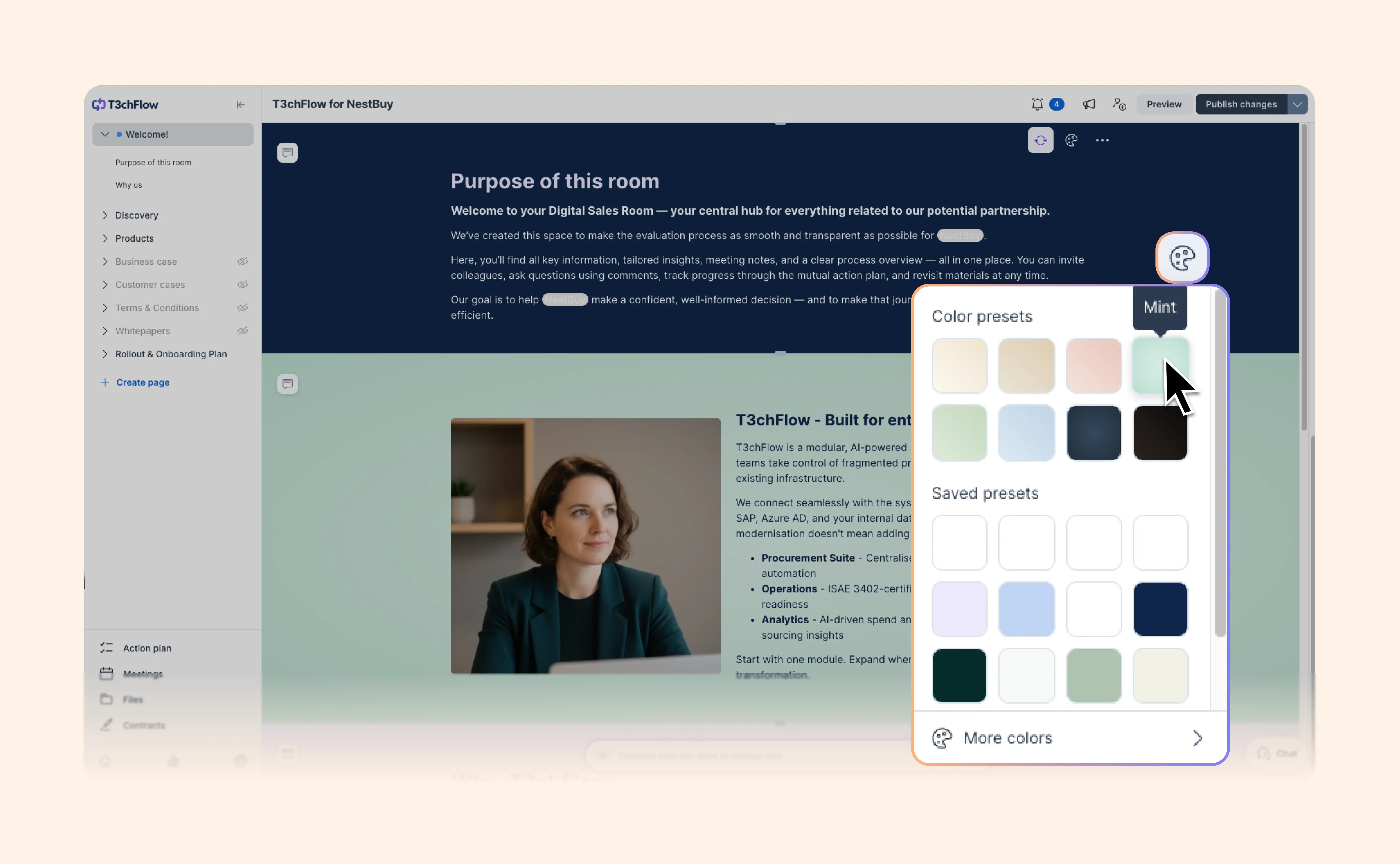Image resolution: width=1400 pixels, height=864 pixels.
Task: Click the Meetings calendar icon
Action: [106, 673]
